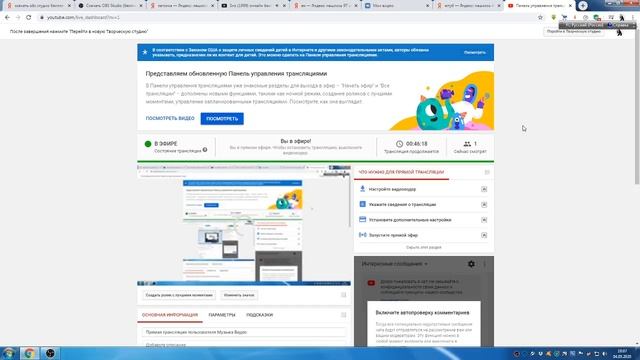Switch to the ПОДСКАЗКИ tab
Screen dimensions: 640x360
260,315
